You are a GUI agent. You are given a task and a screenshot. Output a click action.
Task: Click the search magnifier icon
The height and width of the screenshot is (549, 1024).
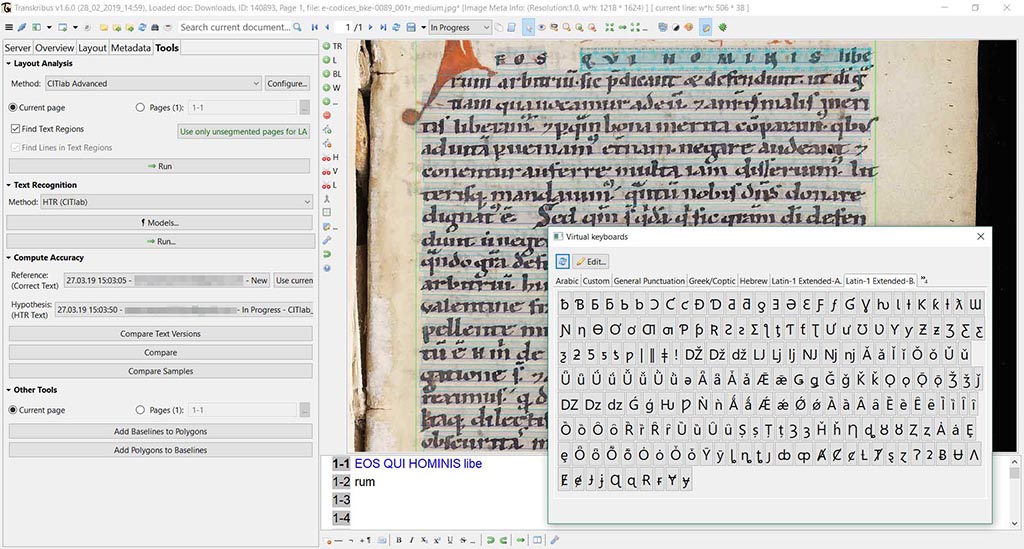297,27
